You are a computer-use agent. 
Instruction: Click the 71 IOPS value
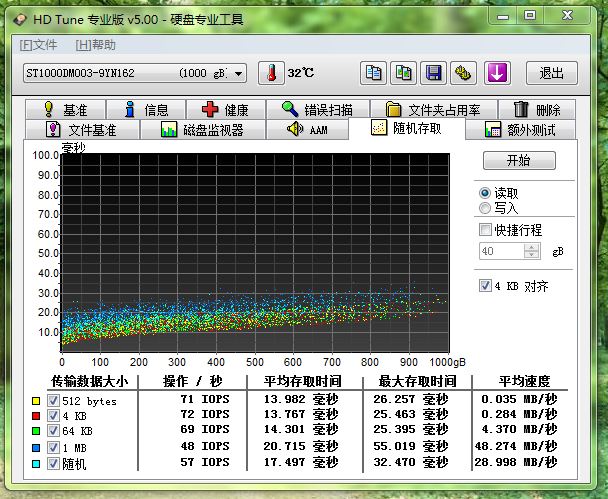[205, 399]
